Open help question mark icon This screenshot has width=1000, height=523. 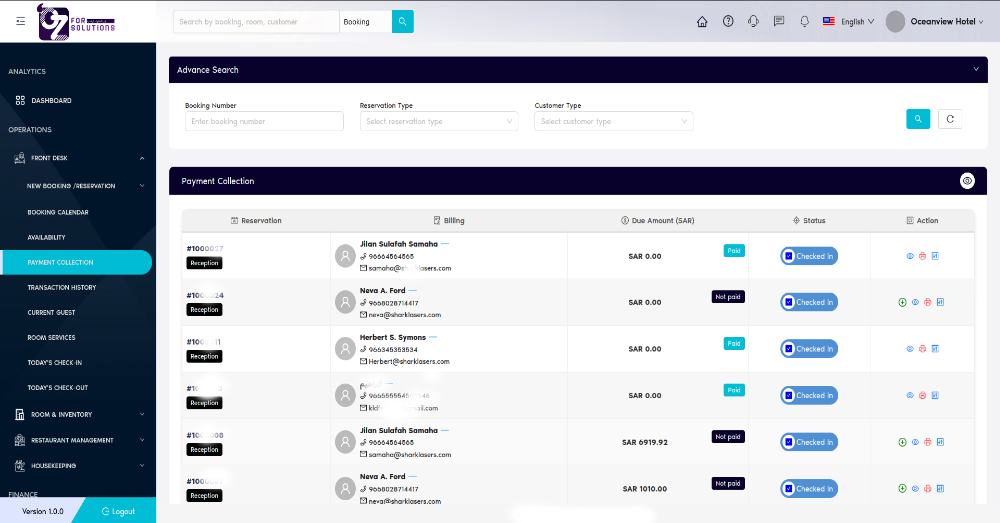pyautogui.click(x=728, y=21)
